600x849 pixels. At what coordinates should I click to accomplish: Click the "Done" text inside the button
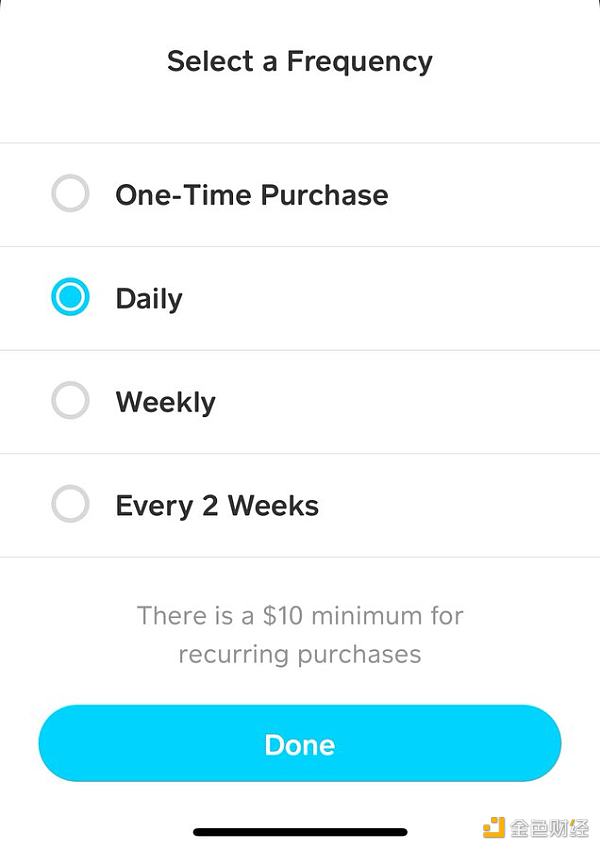pyautogui.click(x=299, y=744)
